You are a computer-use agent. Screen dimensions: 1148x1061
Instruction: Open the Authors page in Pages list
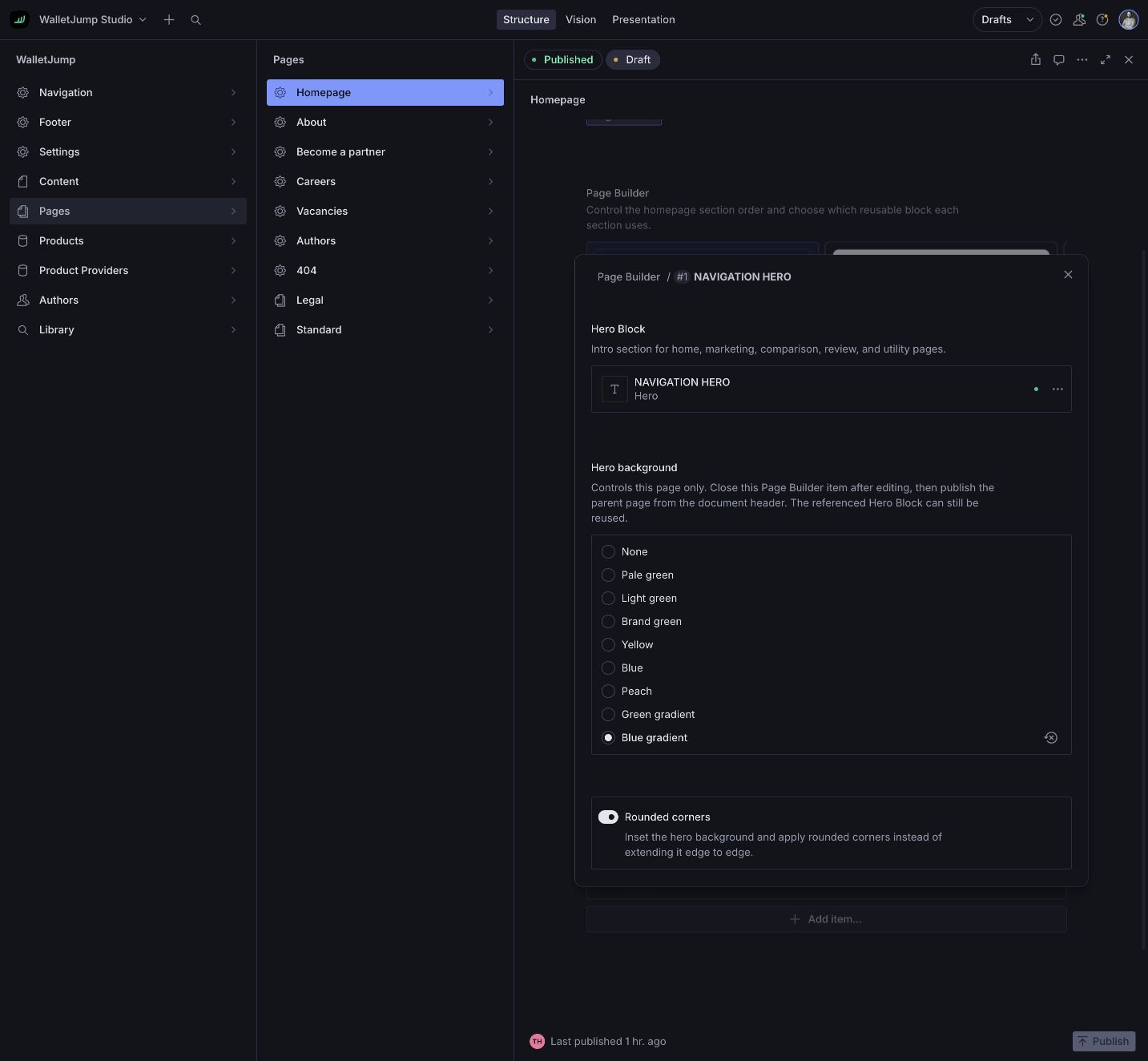tap(385, 240)
